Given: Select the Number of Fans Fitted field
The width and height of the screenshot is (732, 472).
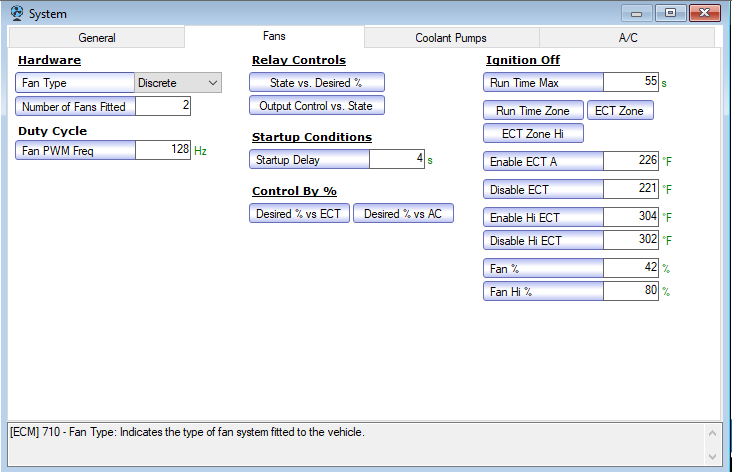Looking at the screenshot, I should pos(163,106).
